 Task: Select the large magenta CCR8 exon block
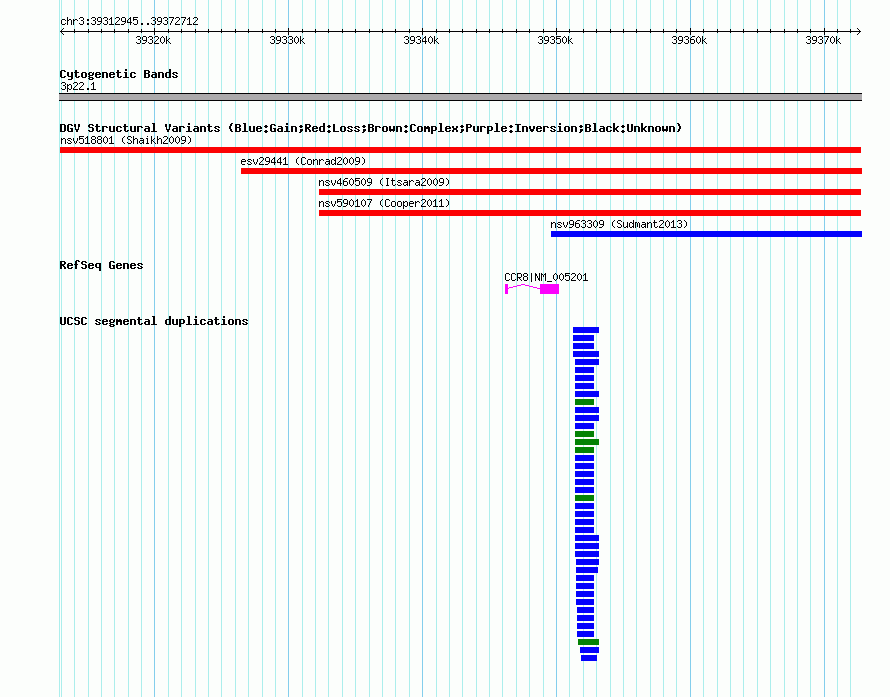[x=549, y=289]
